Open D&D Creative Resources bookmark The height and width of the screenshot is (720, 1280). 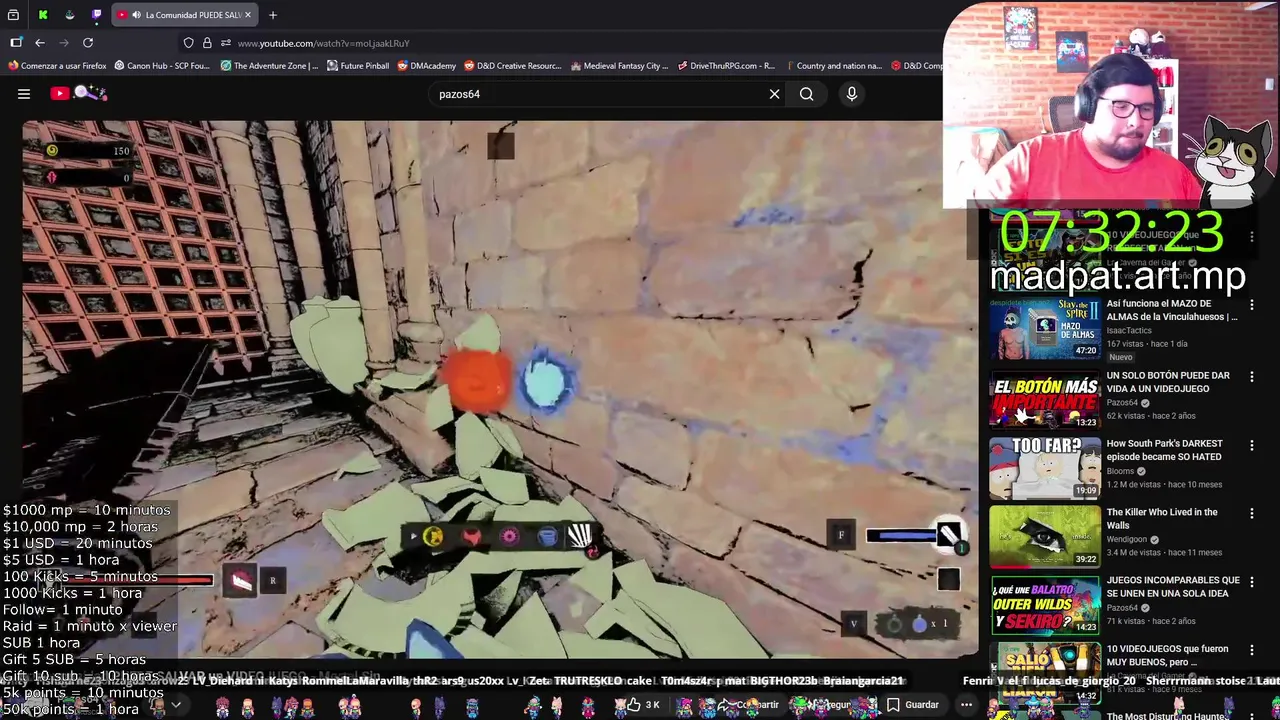pos(513,66)
